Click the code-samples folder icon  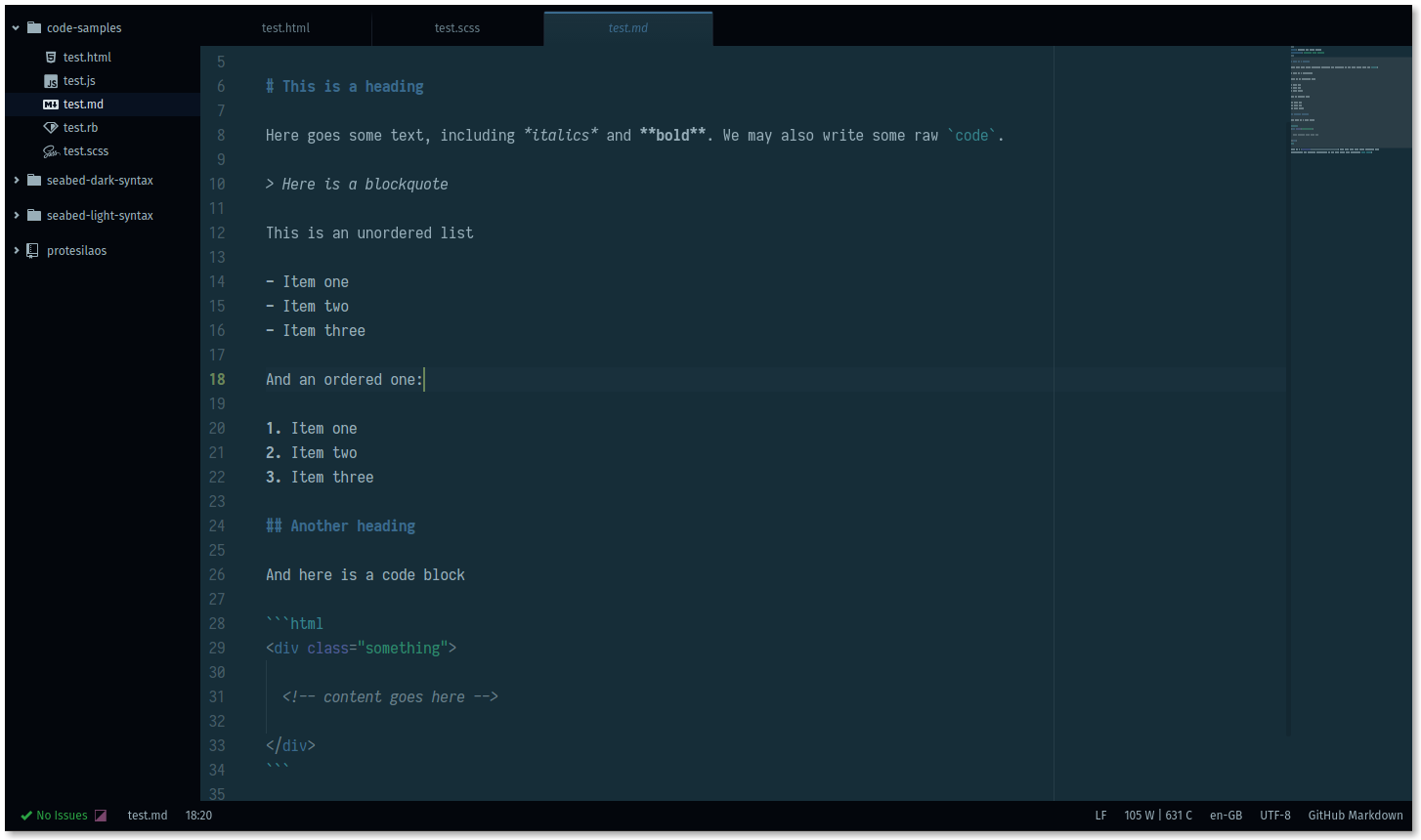pyautogui.click(x=34, y=27)
